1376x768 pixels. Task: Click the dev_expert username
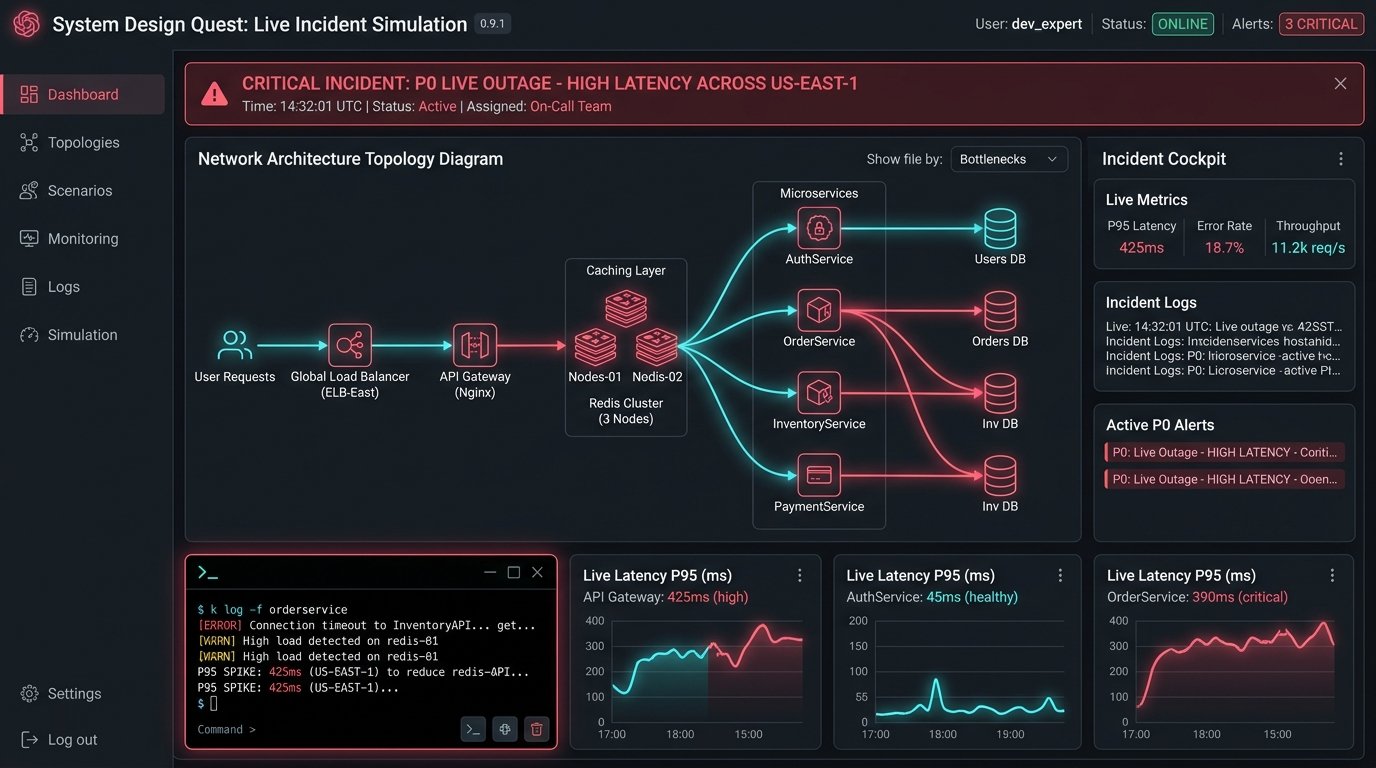point(1047,24)
